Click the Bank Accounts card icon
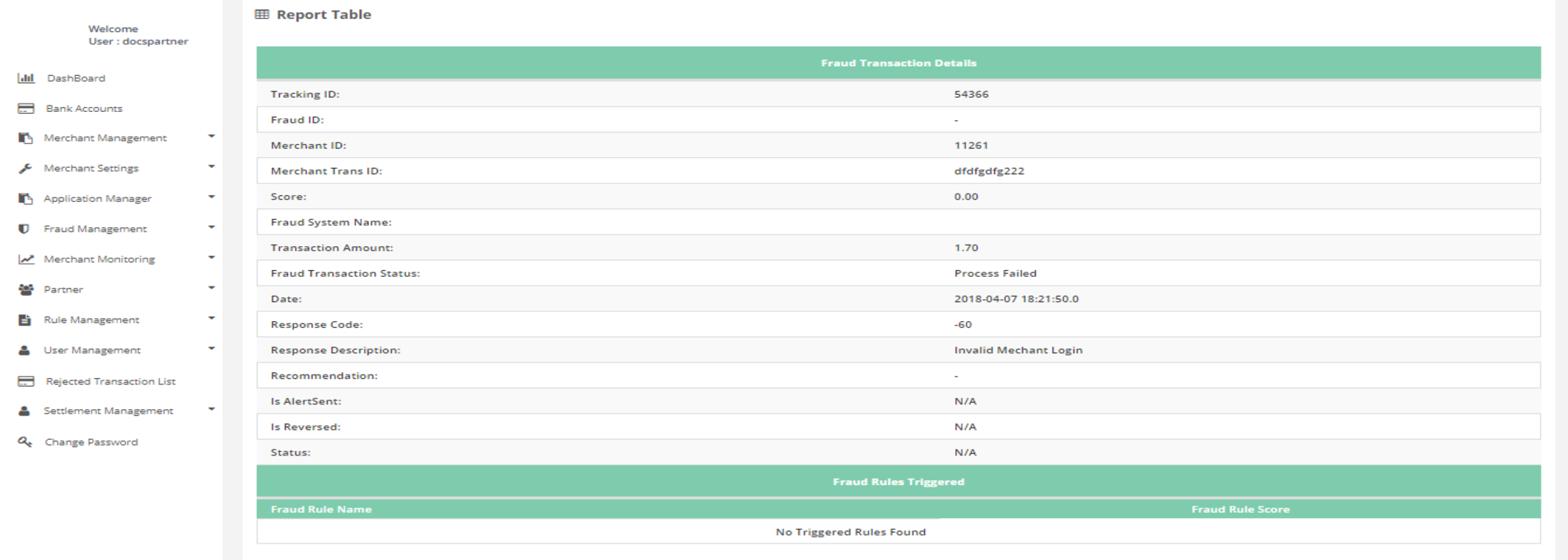 point(26,109)
